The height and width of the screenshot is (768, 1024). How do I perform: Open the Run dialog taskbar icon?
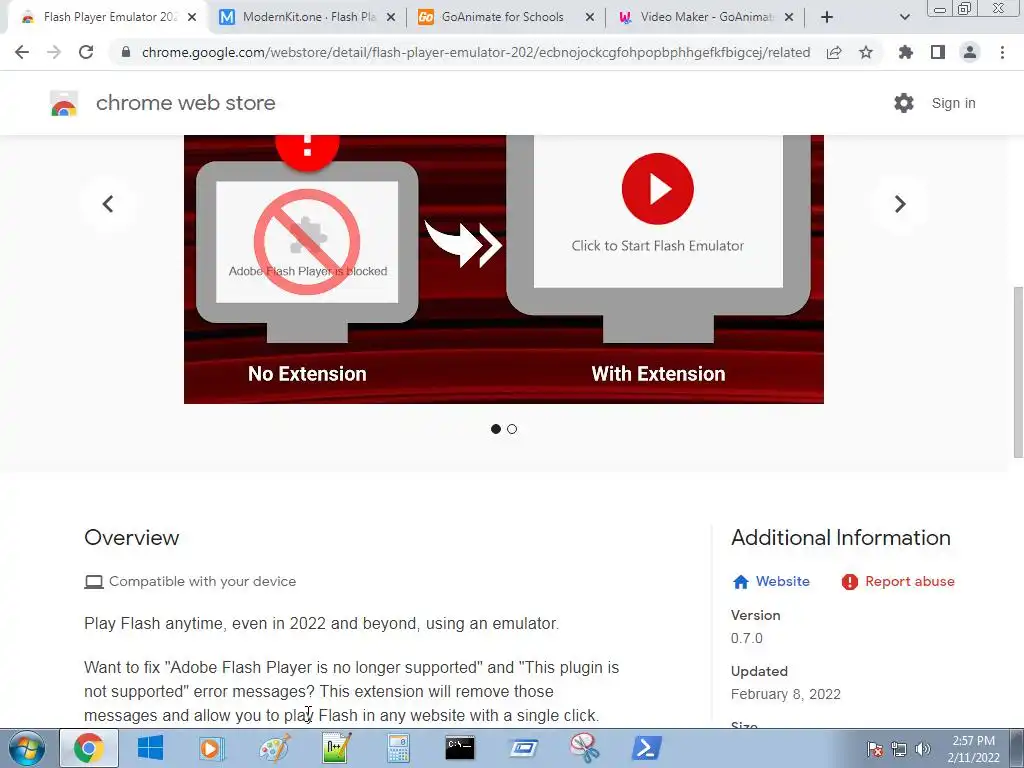tap(522, 748)
